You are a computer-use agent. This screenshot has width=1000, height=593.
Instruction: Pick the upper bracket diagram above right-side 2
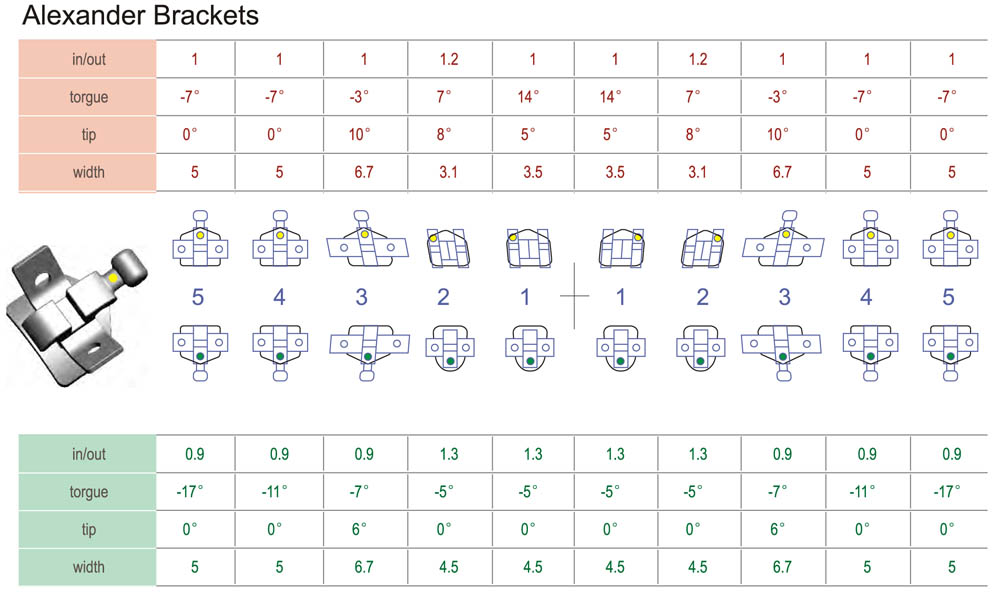(x=702, y=246)
